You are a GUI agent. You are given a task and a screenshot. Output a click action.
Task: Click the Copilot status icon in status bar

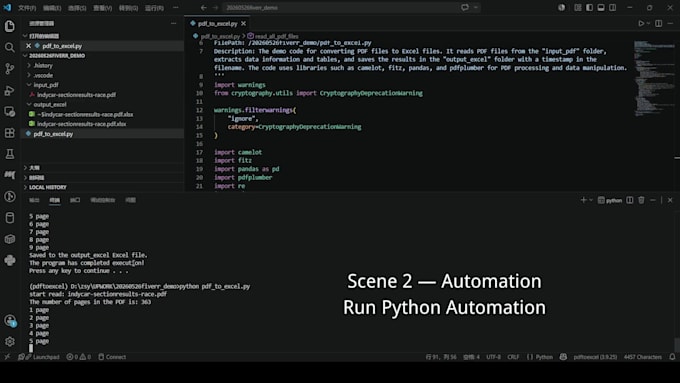563,357
